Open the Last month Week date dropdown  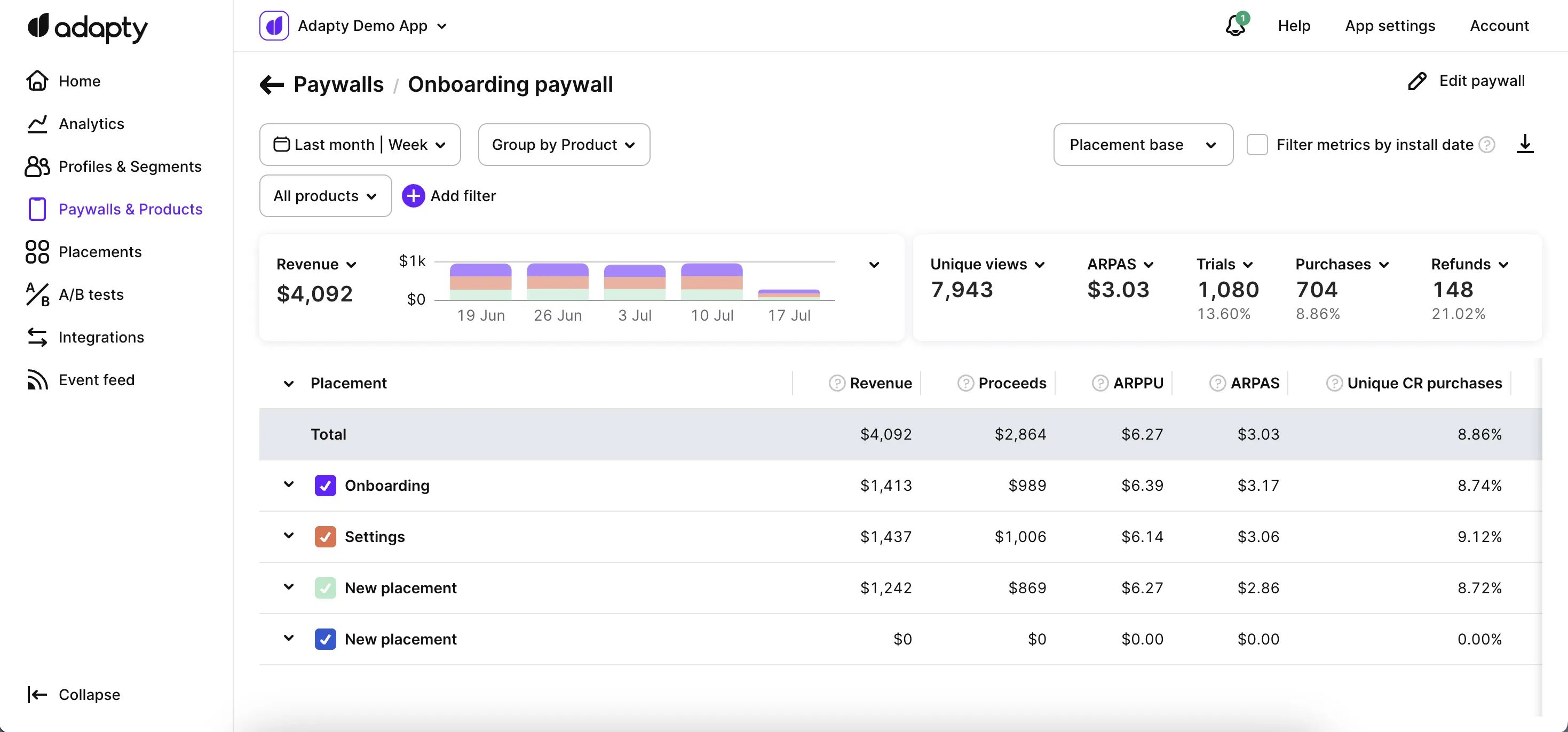point(360,145)
